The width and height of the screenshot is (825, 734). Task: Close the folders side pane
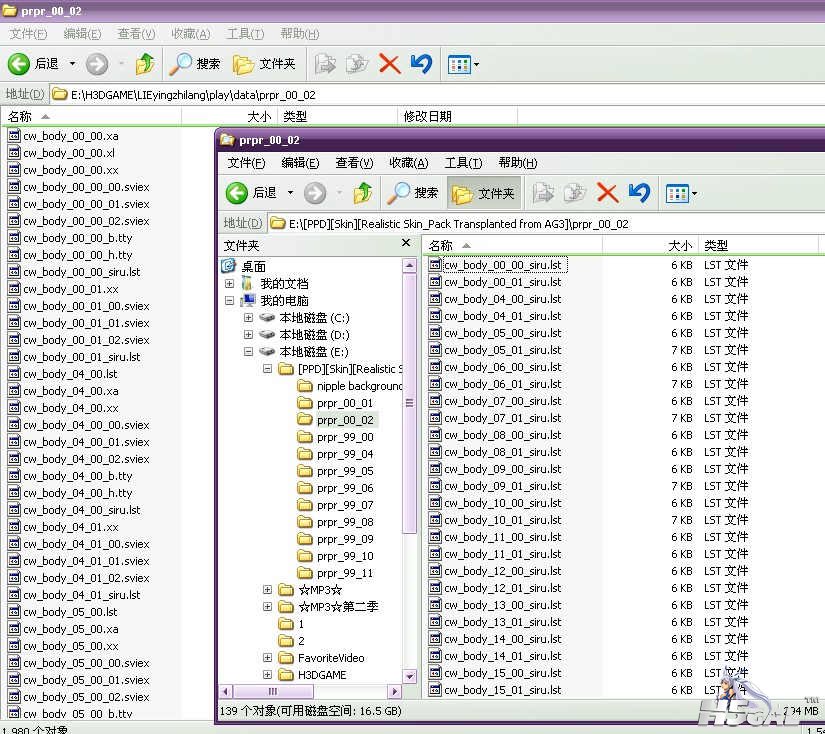point(406,243)
